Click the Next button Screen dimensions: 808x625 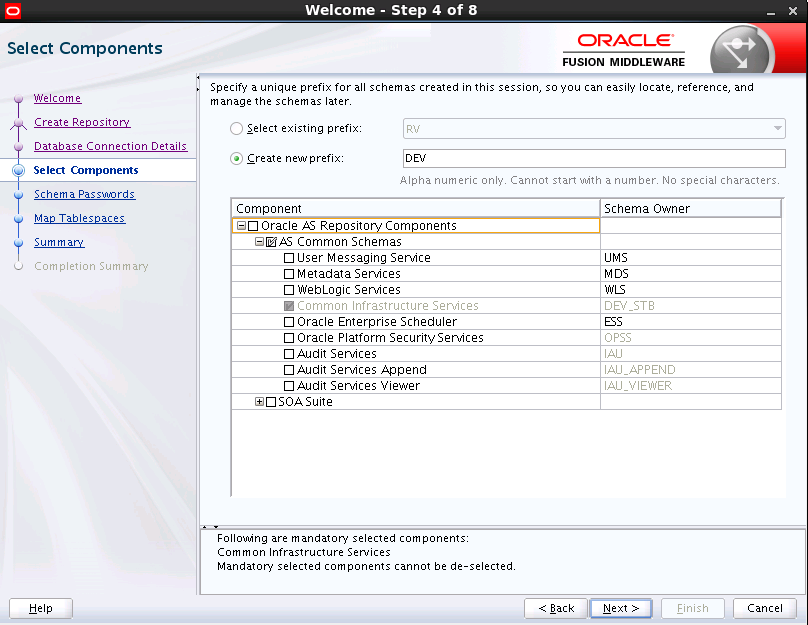click(x=621, y=608)
